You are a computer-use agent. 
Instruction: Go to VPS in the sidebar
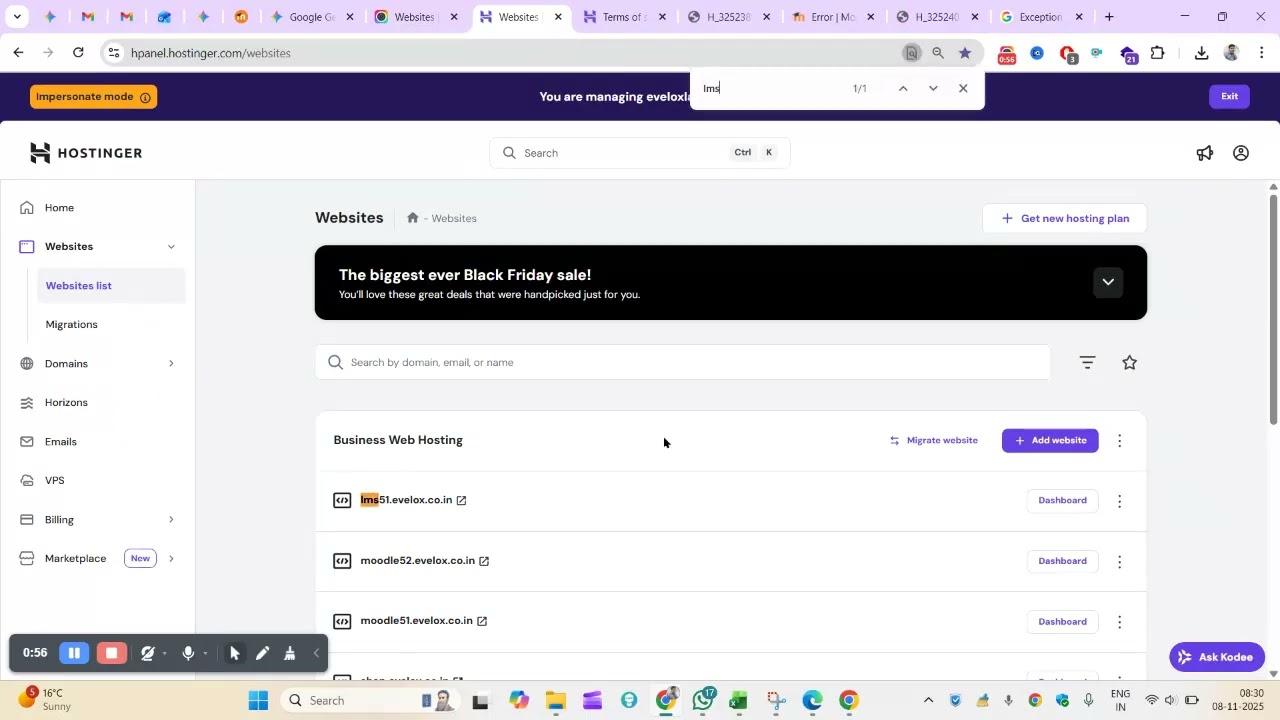tap(54, 481)
